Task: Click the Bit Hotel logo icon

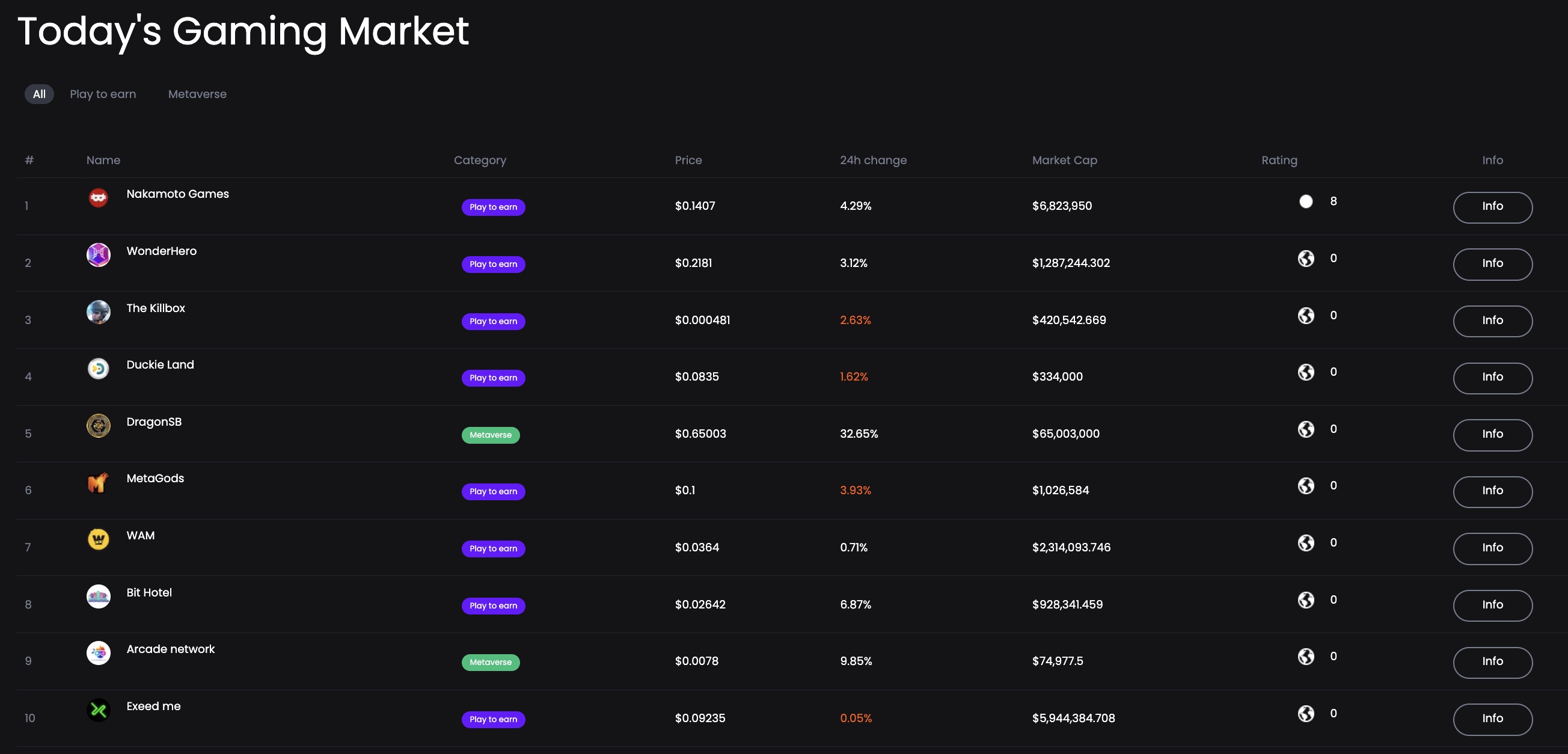Action: click(98, 596)
